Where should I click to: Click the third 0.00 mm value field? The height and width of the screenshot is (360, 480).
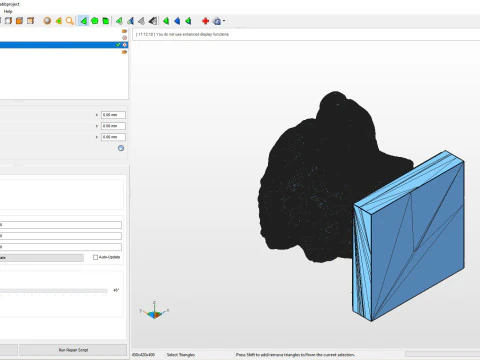[x=113, y=137]
